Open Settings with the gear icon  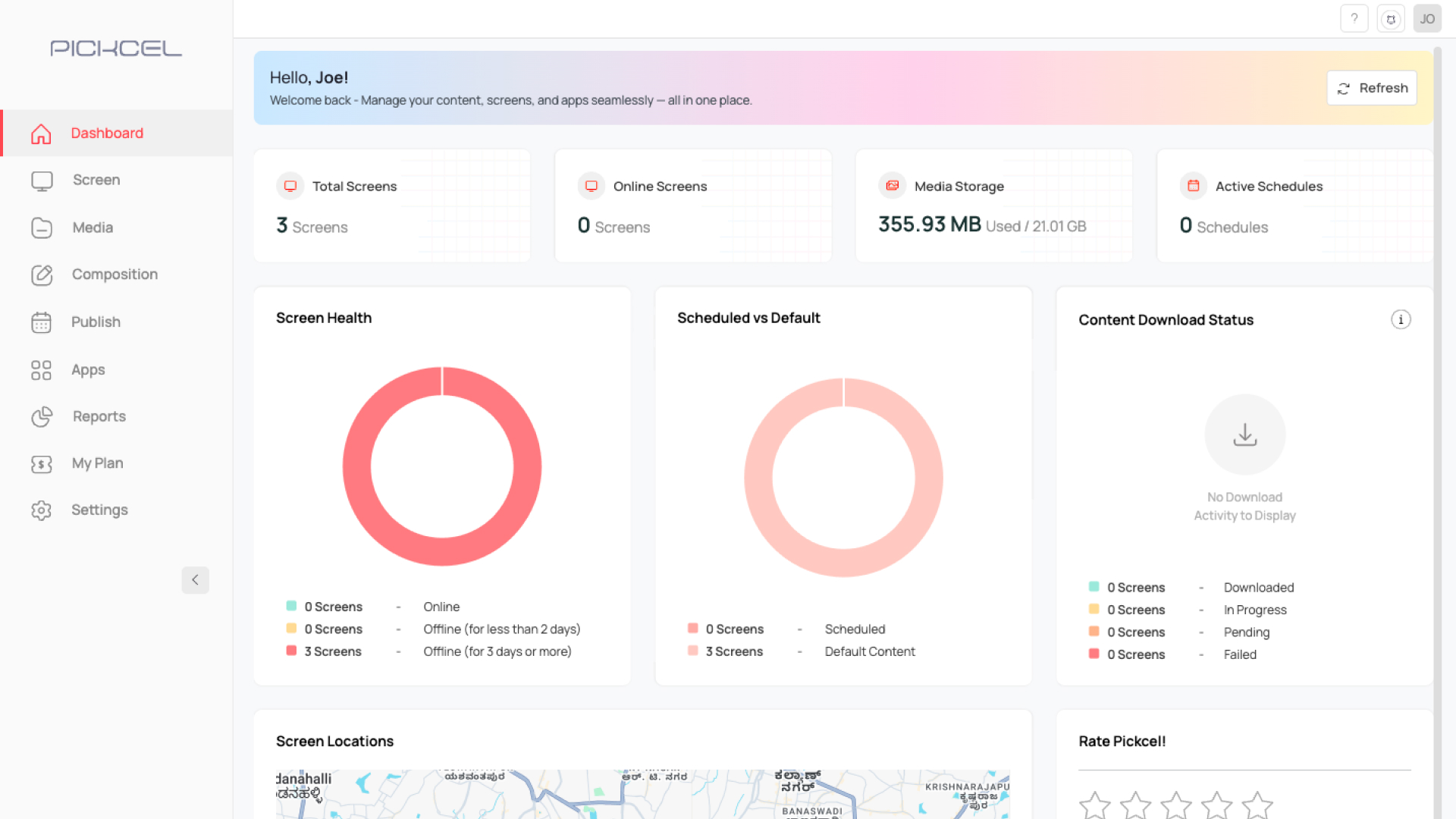42,510
